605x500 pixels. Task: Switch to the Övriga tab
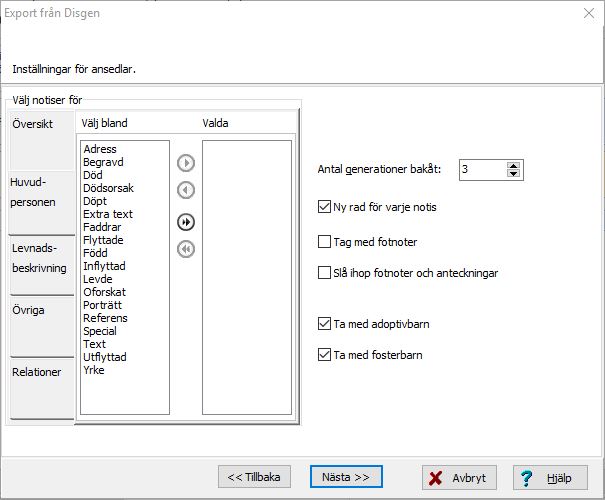41,327
